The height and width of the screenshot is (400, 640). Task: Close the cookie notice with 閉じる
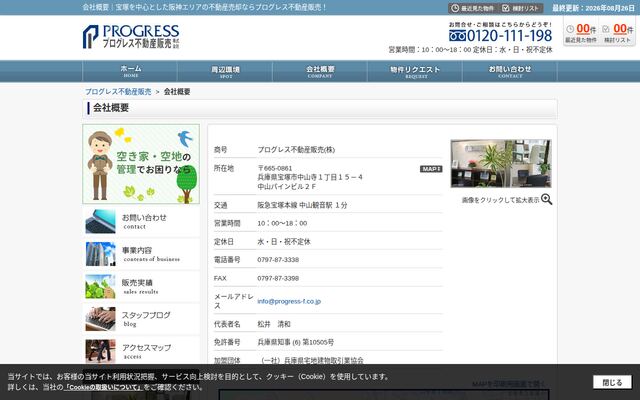click(612, 382)
